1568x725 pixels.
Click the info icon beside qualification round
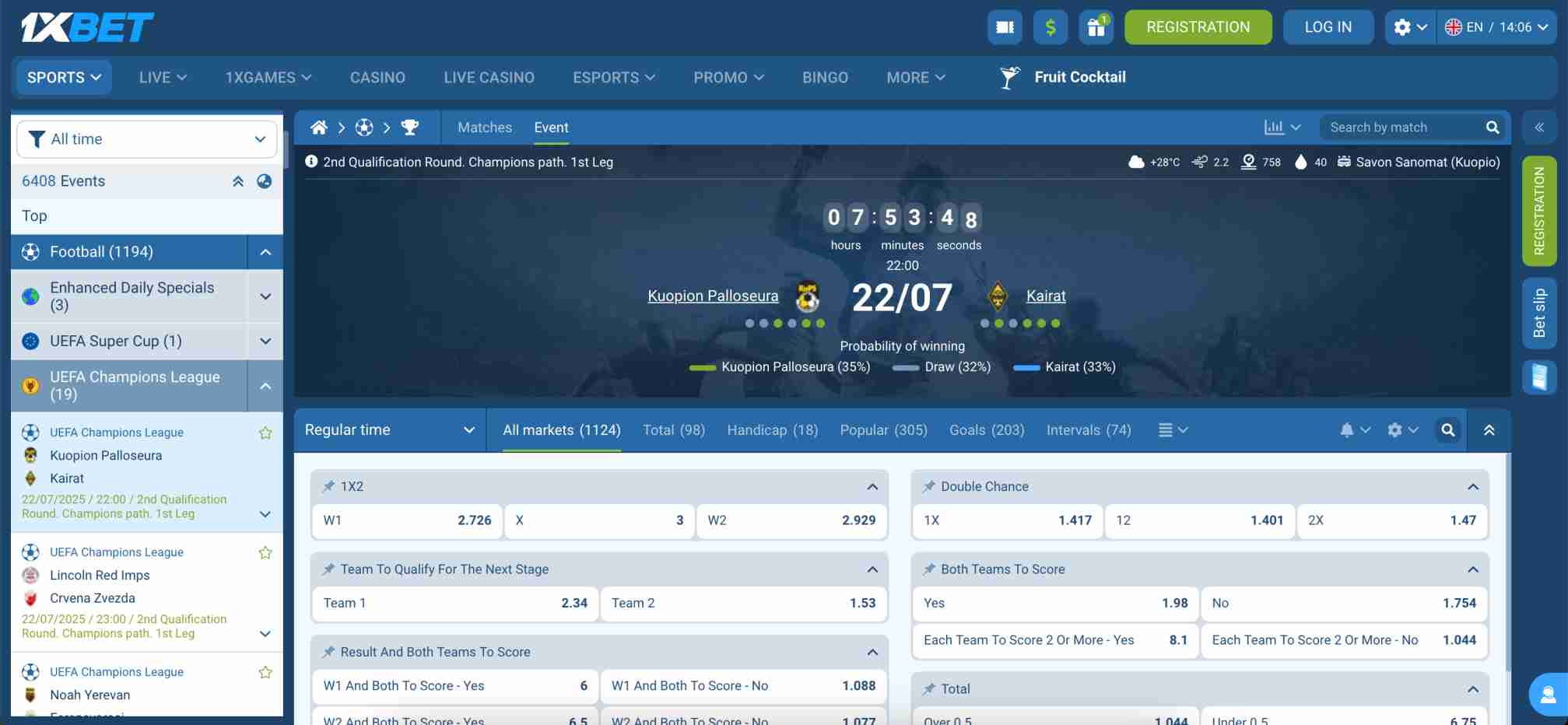[x=311, y=162]
